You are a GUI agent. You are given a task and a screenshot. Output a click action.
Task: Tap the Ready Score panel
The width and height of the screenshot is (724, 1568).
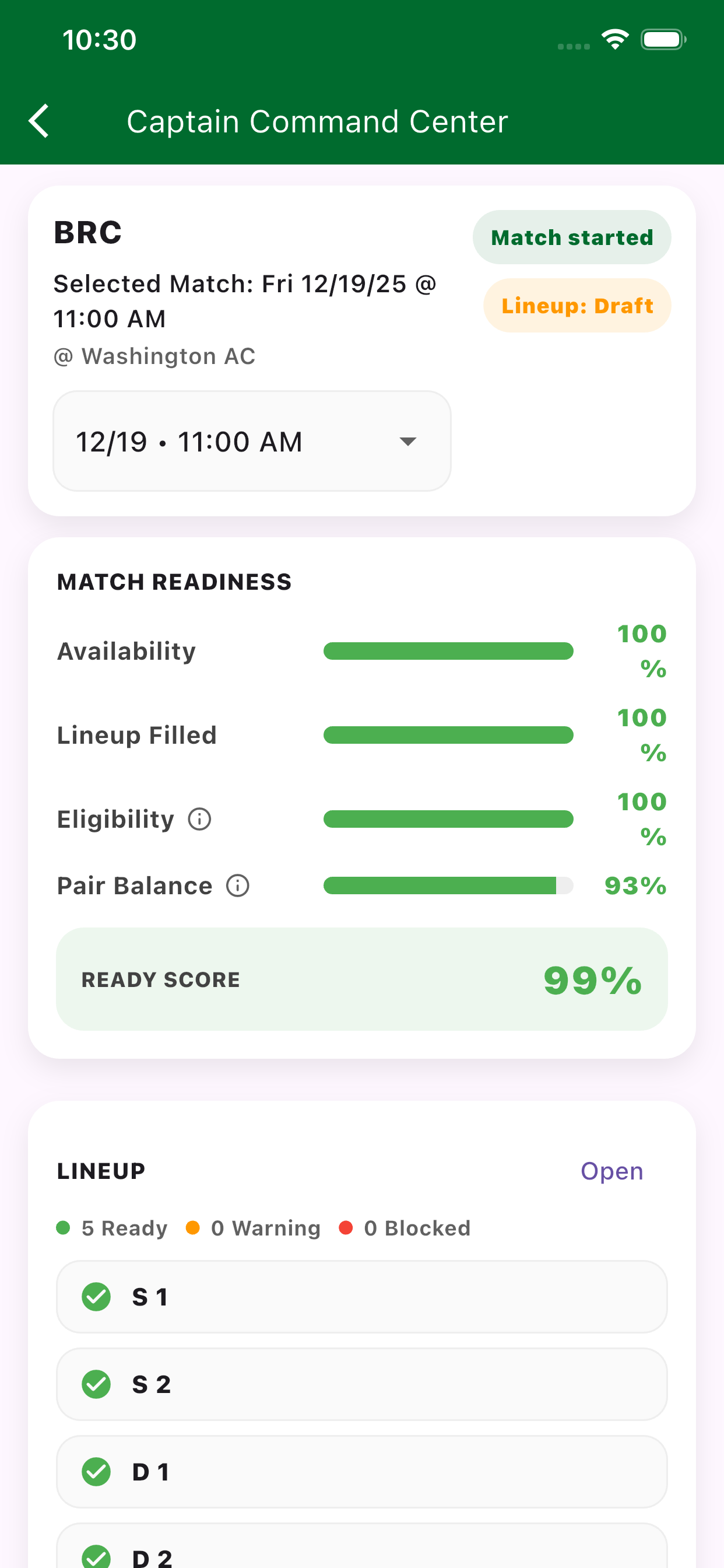(x=361, y=979)
